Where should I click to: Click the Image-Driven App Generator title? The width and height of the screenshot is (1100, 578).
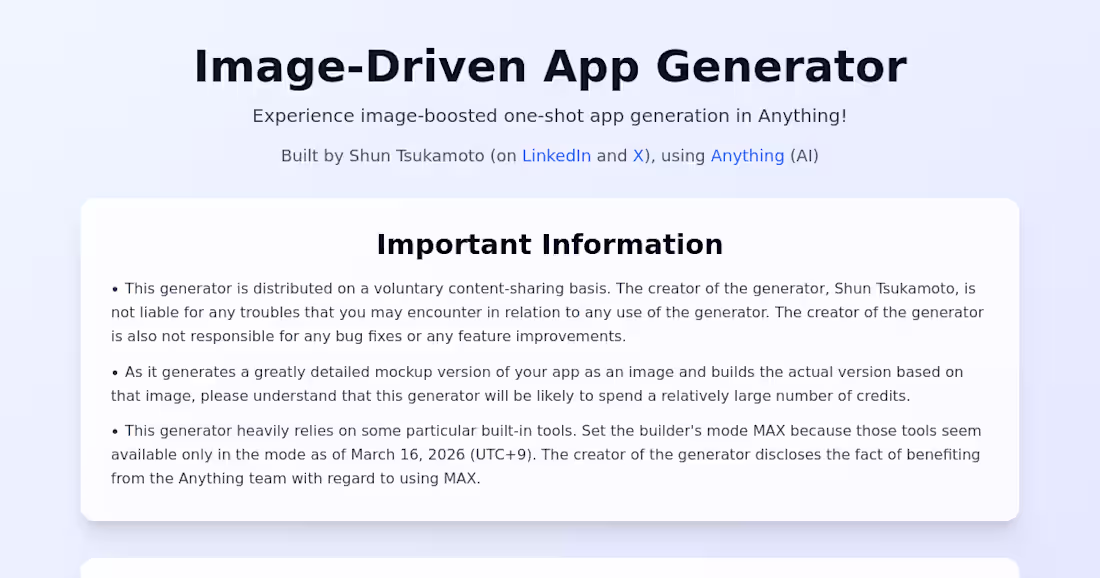550,67
